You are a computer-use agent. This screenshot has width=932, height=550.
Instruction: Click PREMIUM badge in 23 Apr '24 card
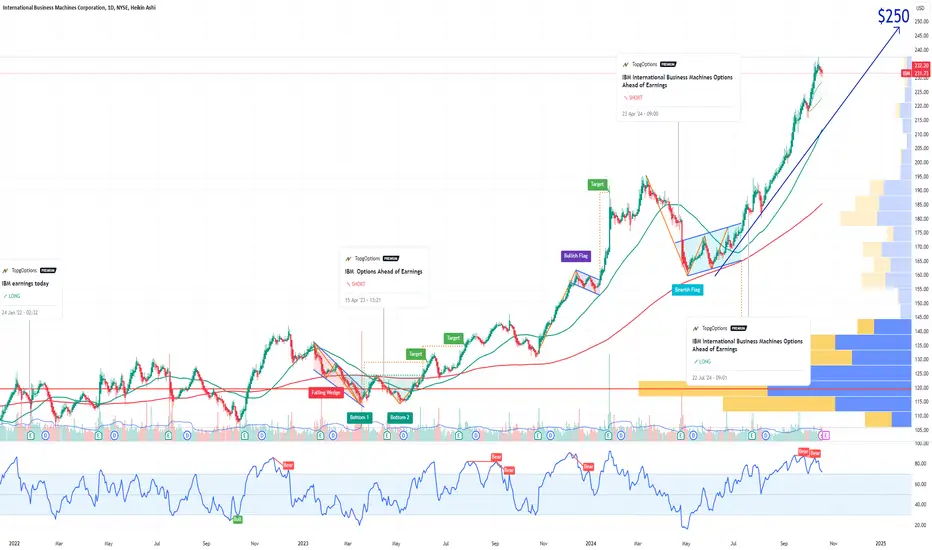coord(667,64)
